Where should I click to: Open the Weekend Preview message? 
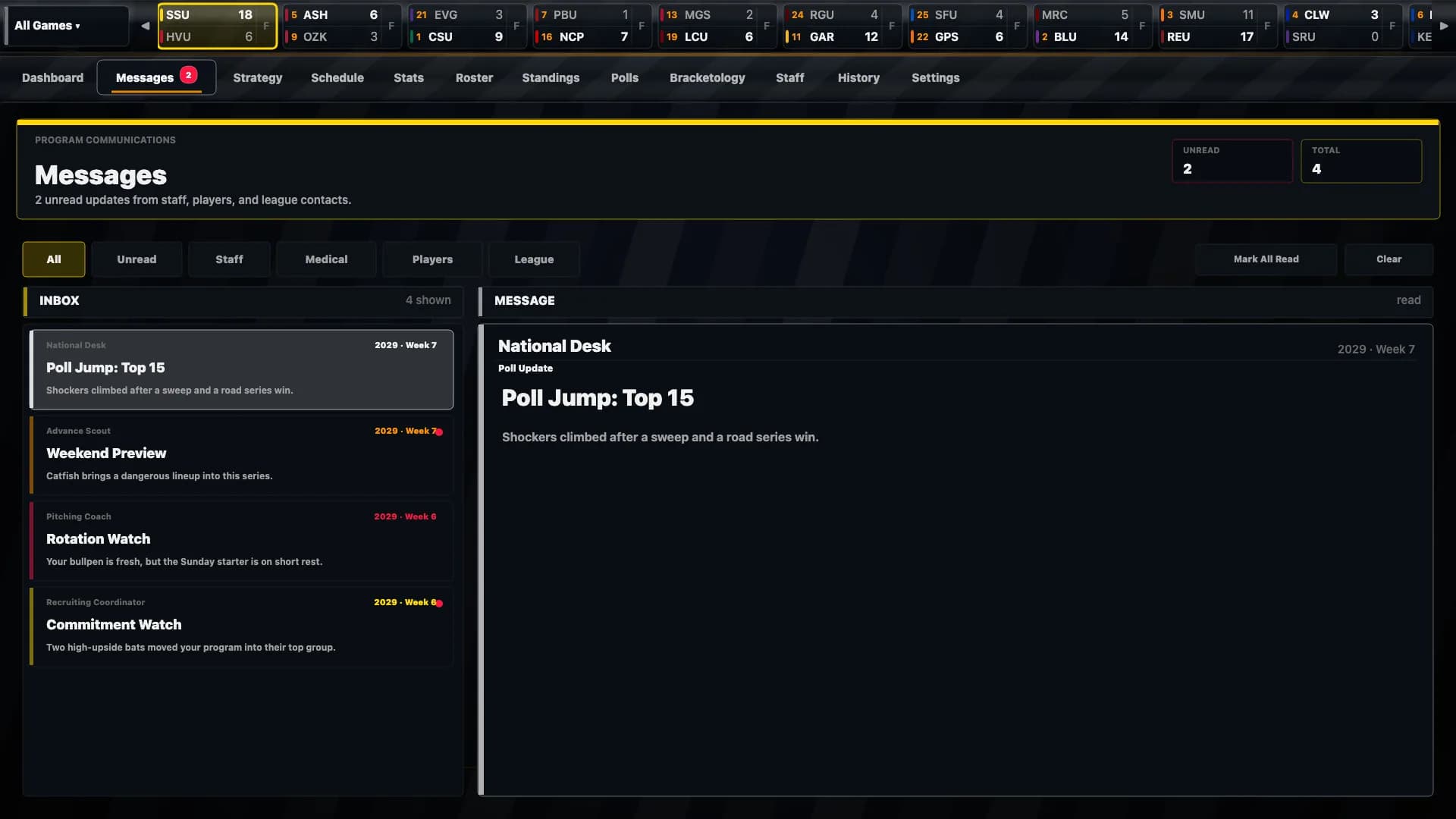coord(241,455)
